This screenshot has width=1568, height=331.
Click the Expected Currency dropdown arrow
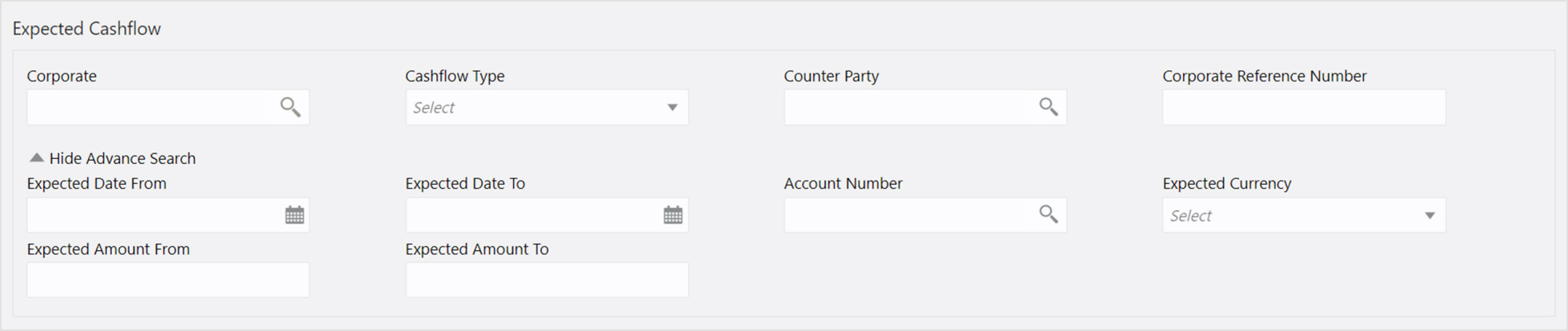coord(1430,215)
